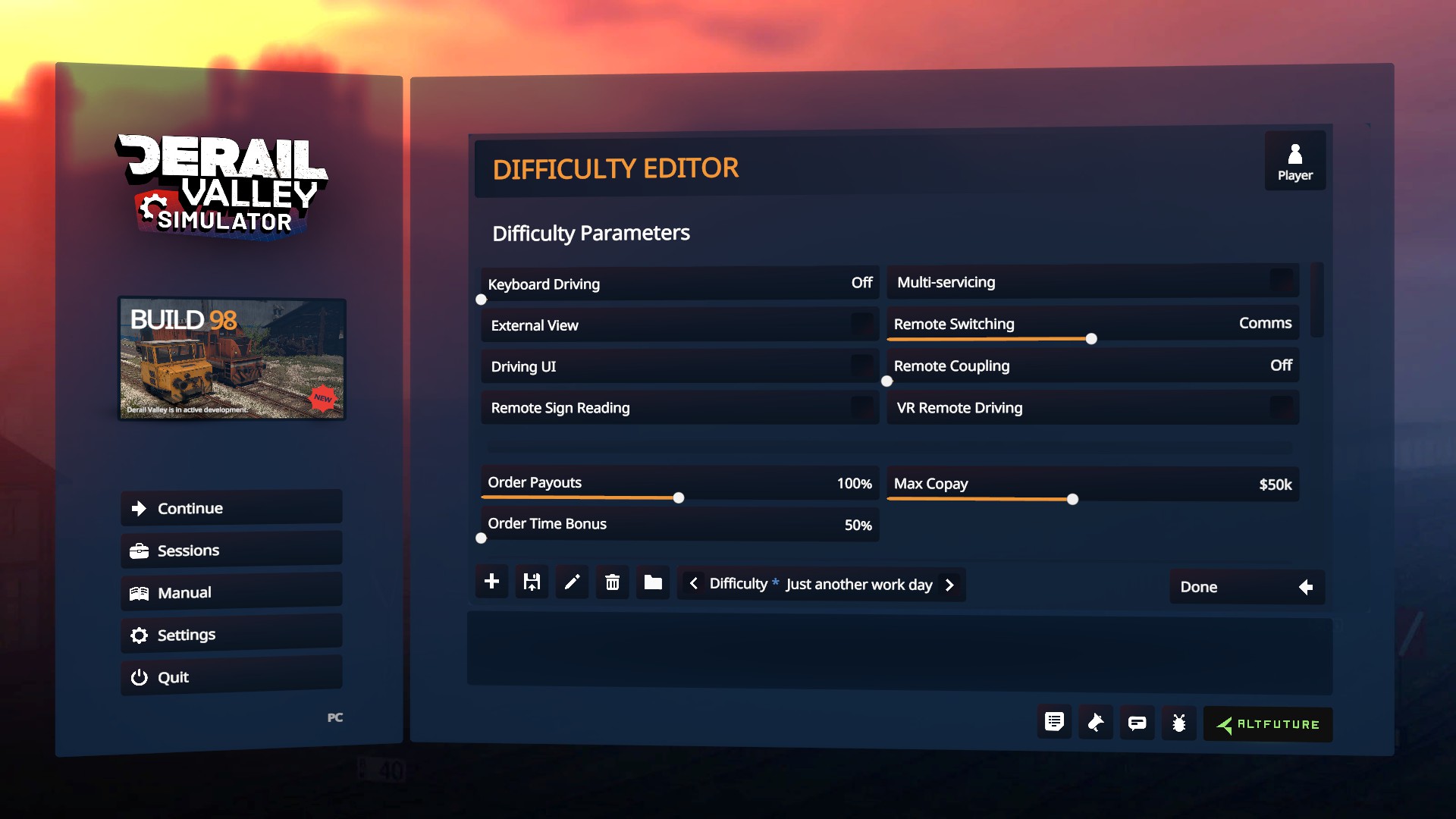Open the Build 98 news thumbnail

232,359
